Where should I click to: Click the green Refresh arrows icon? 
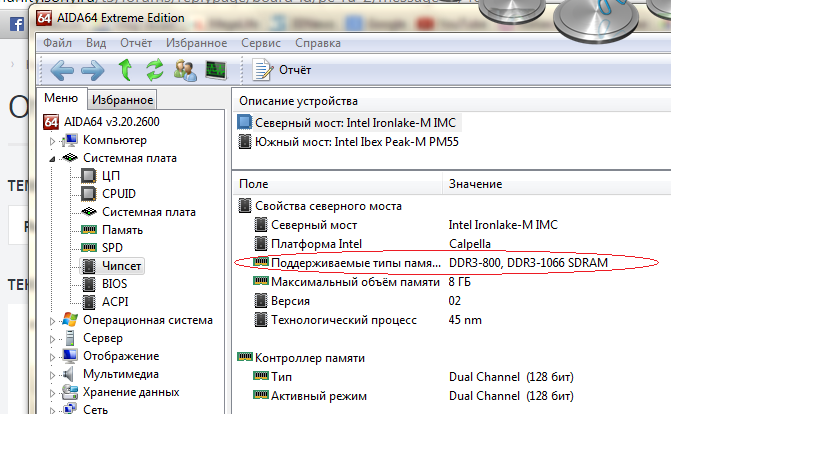click(154, 69)
